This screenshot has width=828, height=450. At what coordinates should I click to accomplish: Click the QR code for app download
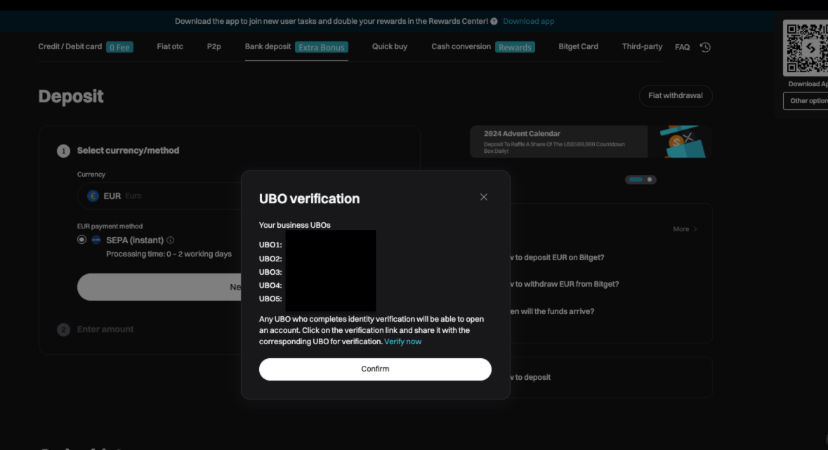coord(806,48)
